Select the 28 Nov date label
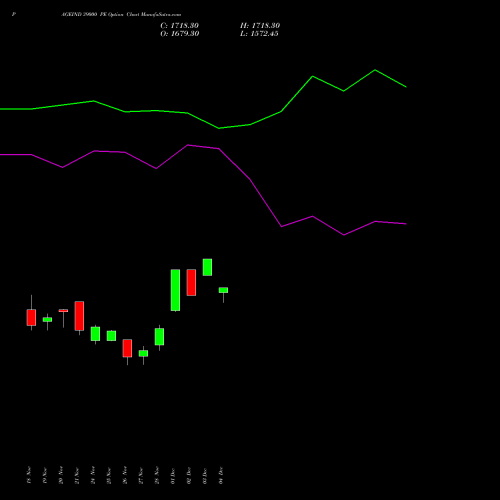The height and width of the screenshot is (500, 500). click(x=157, y=475)
